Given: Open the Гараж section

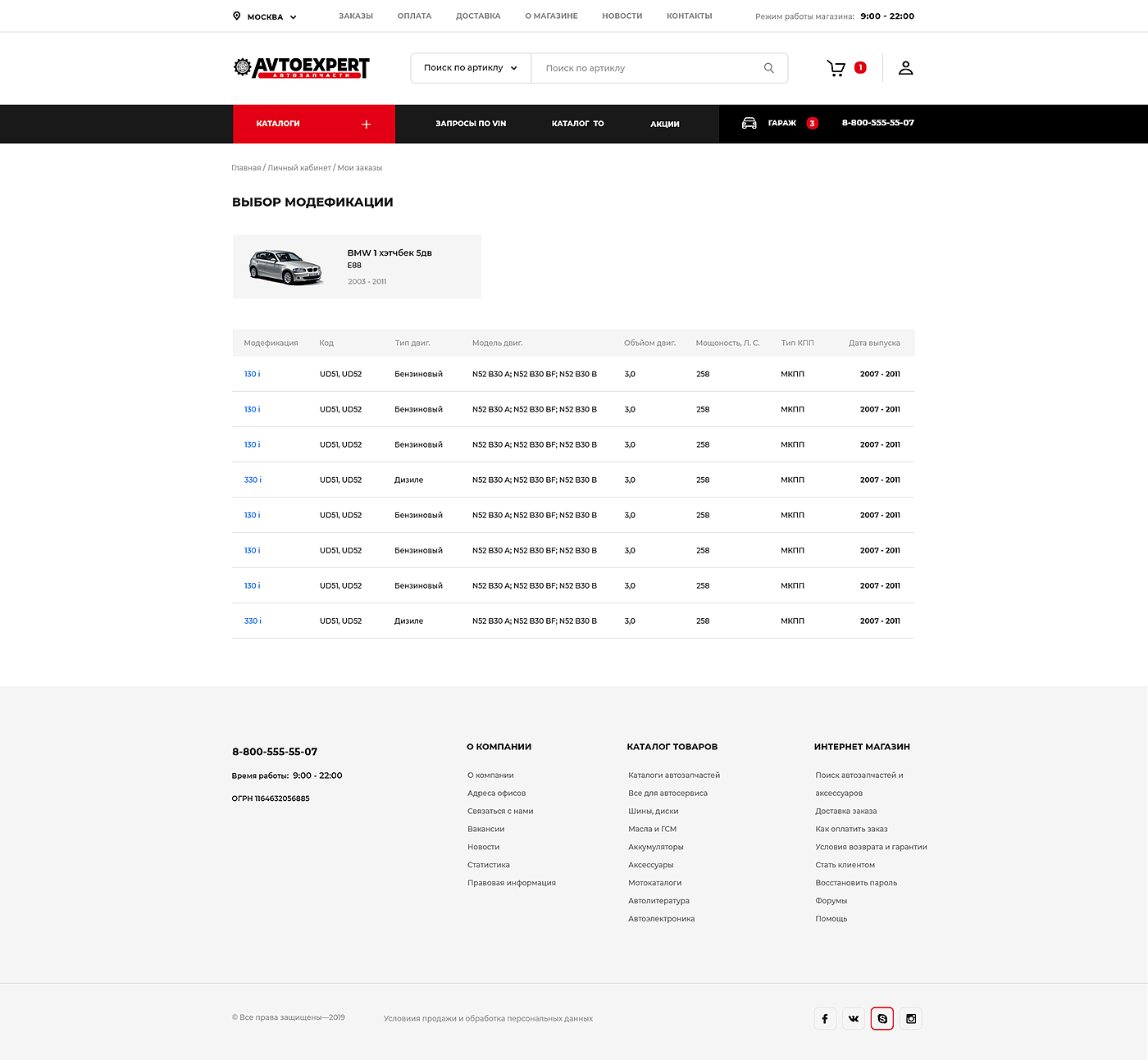Looking at the screenshot, I should point(782,123).
